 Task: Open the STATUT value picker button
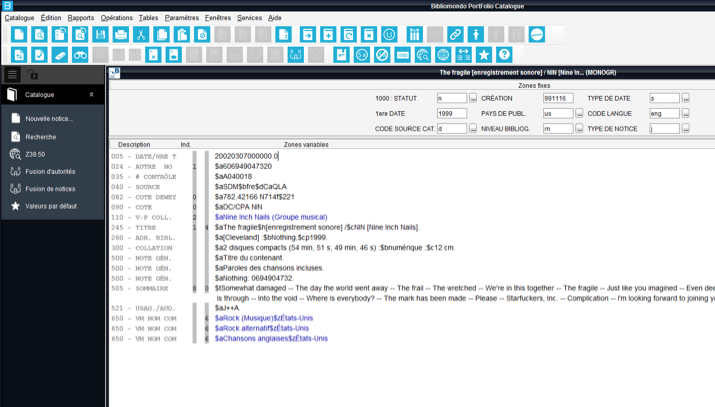pyautogui.click(x=473, y=98)
